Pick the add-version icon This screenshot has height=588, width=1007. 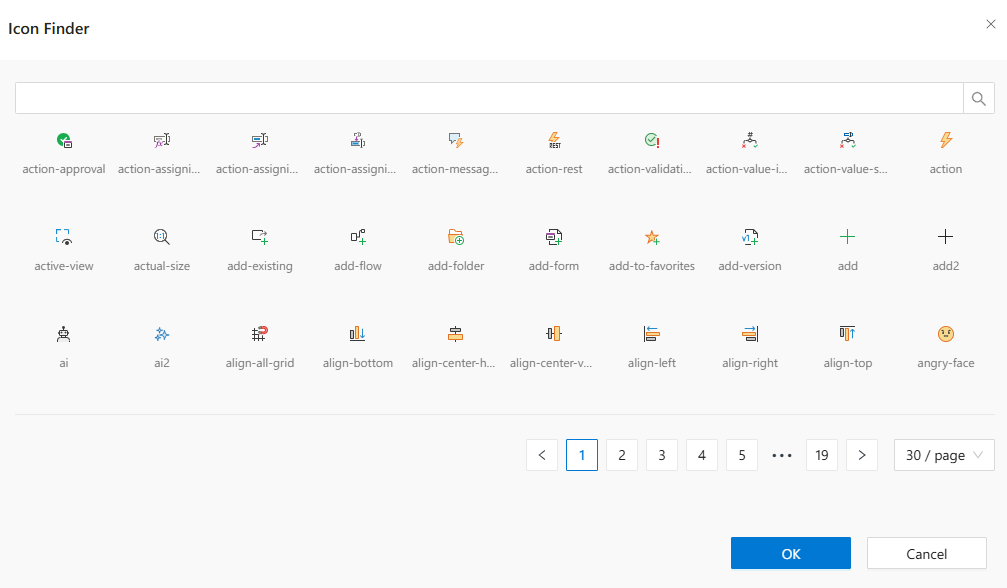pos(749,237)
